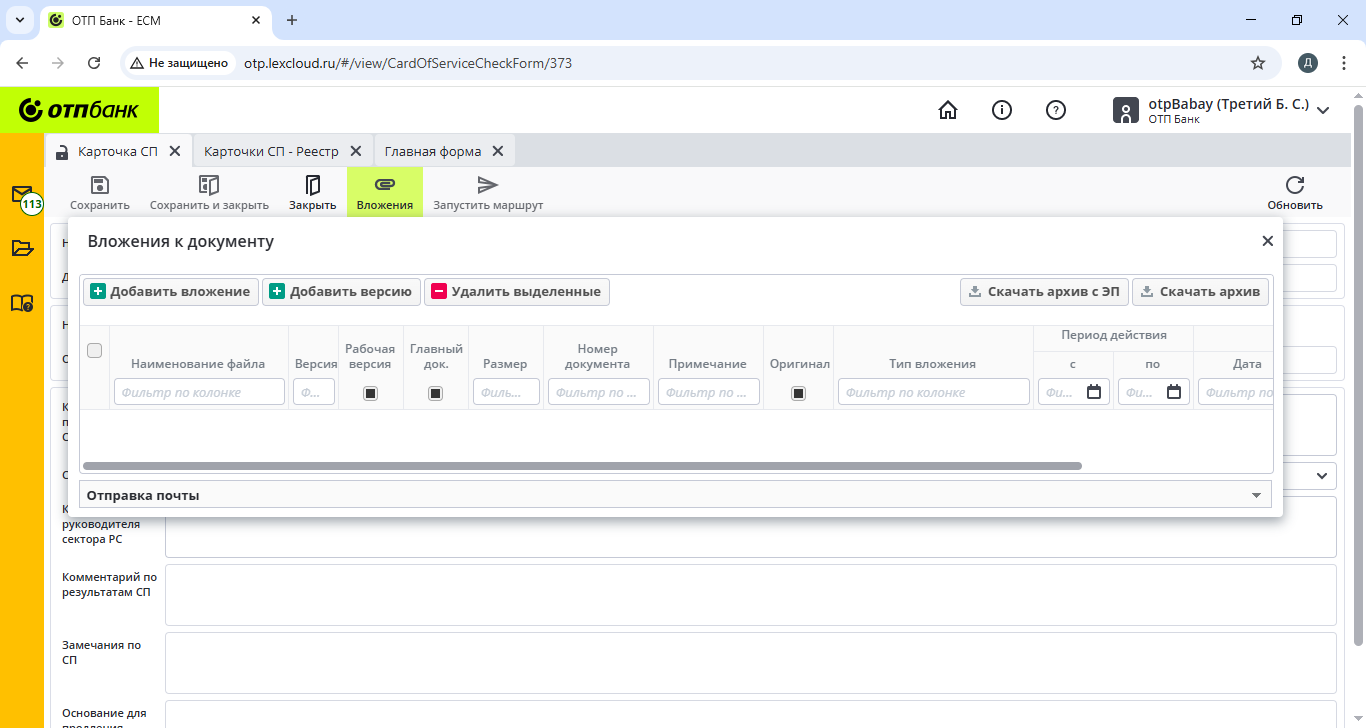Screen dimensions: 1366x728
Task: Go to home page icon
Action: point(948,110)
